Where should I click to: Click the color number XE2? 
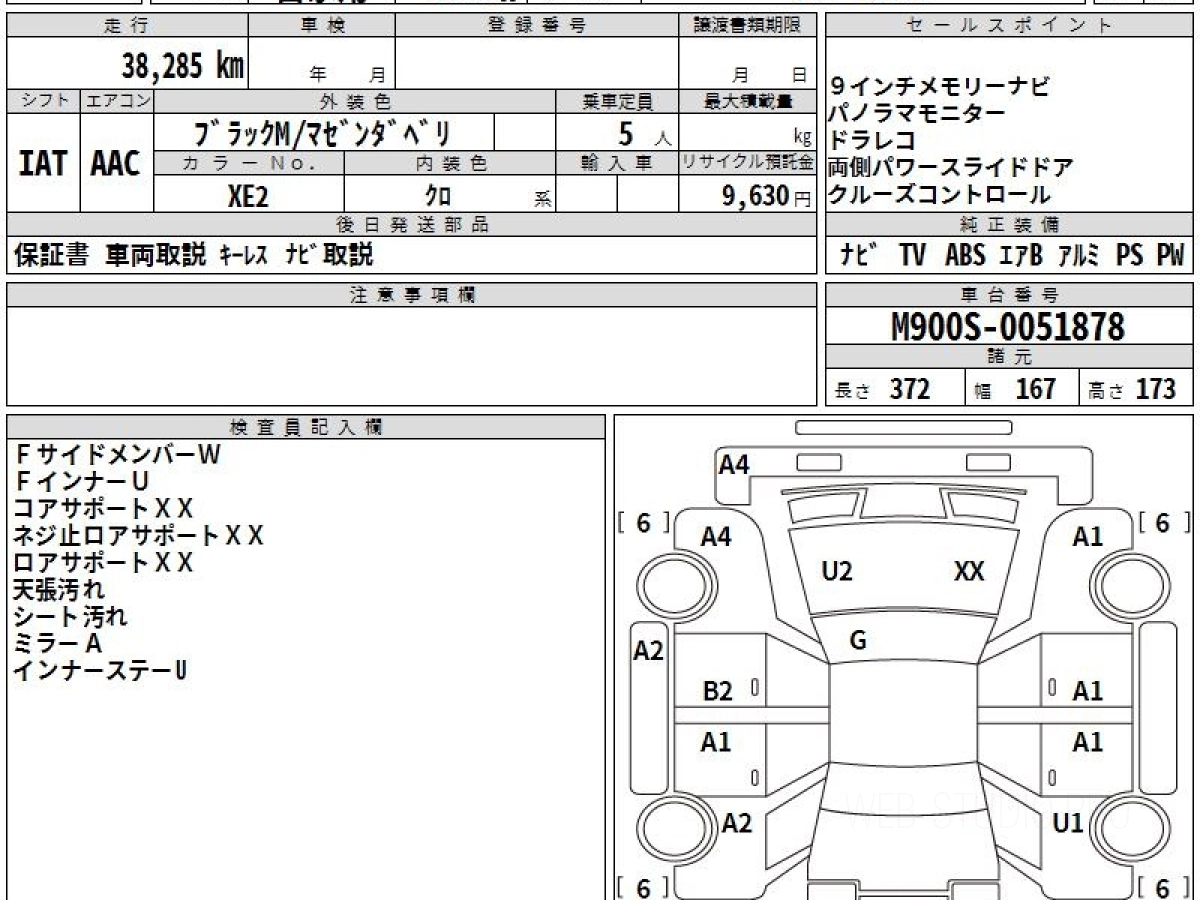coord(248,196)
